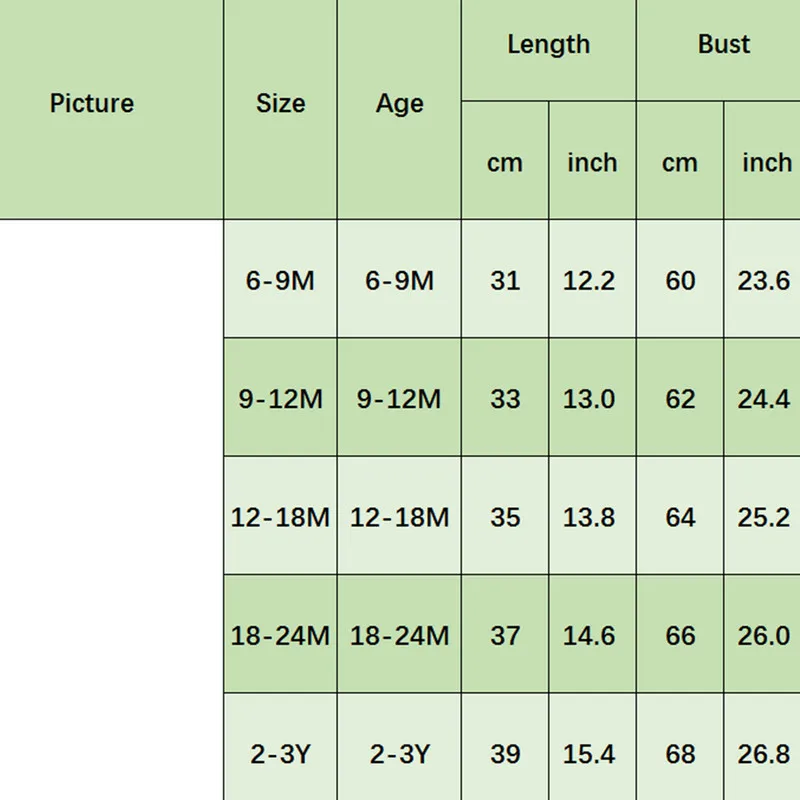
Task: Select the Length header cell
Action: pos(548,45)
